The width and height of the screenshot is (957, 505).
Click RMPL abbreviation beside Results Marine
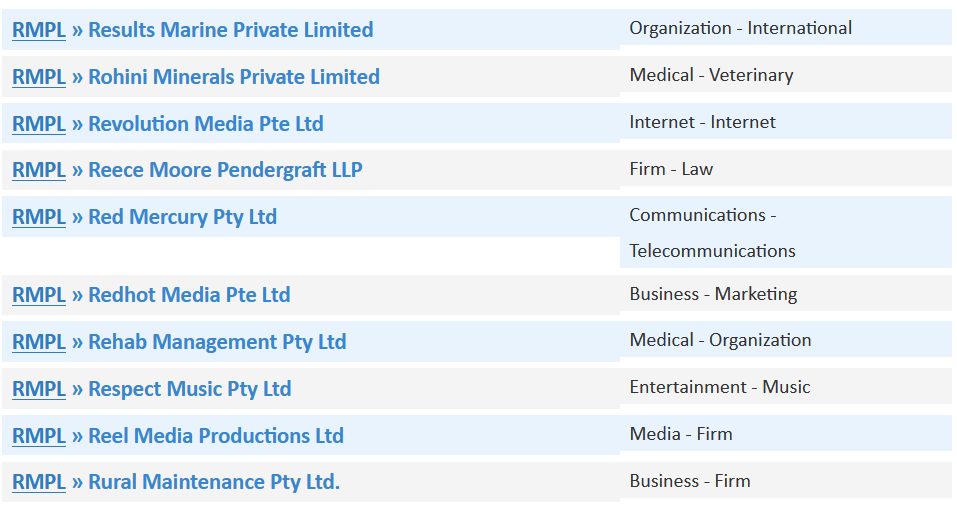tap(39, 30)
